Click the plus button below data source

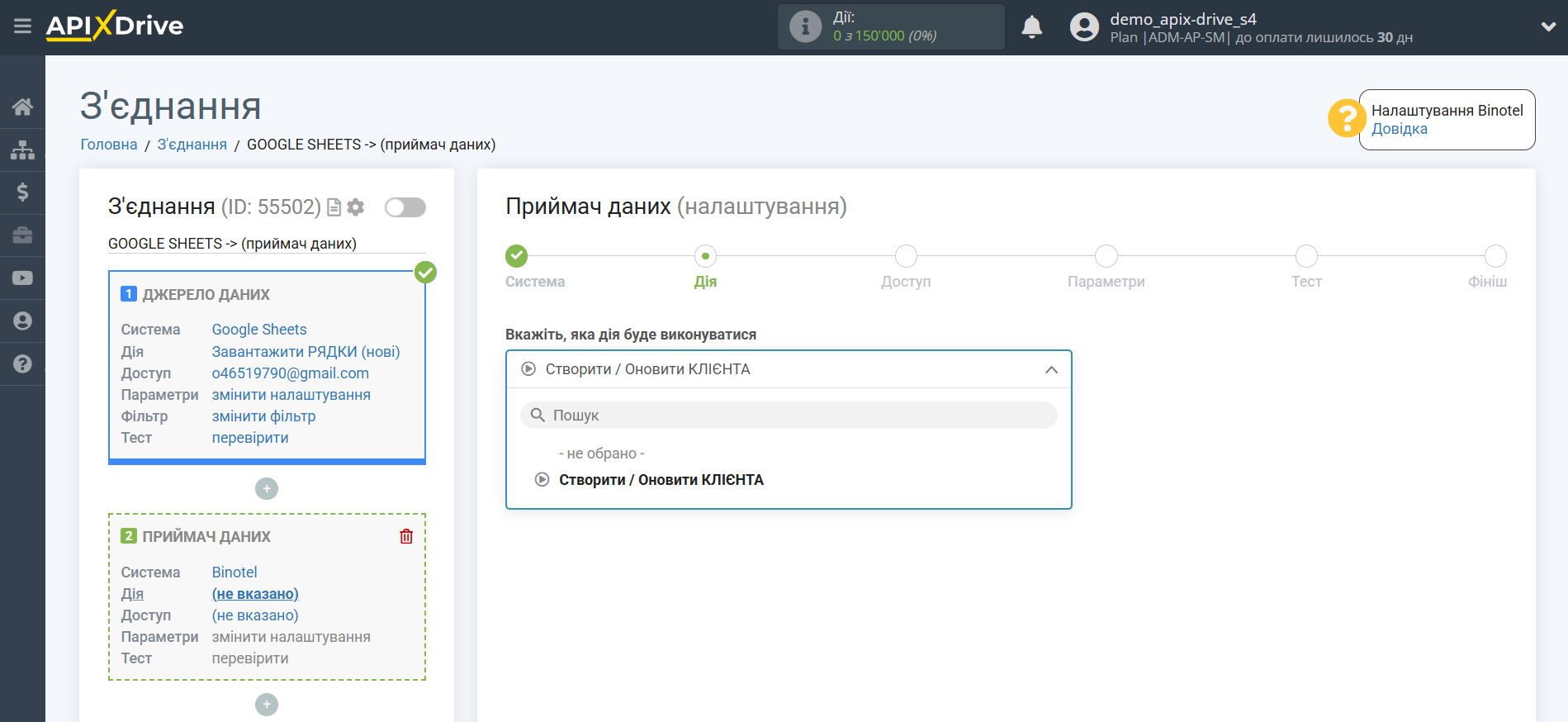click(267, 489)
